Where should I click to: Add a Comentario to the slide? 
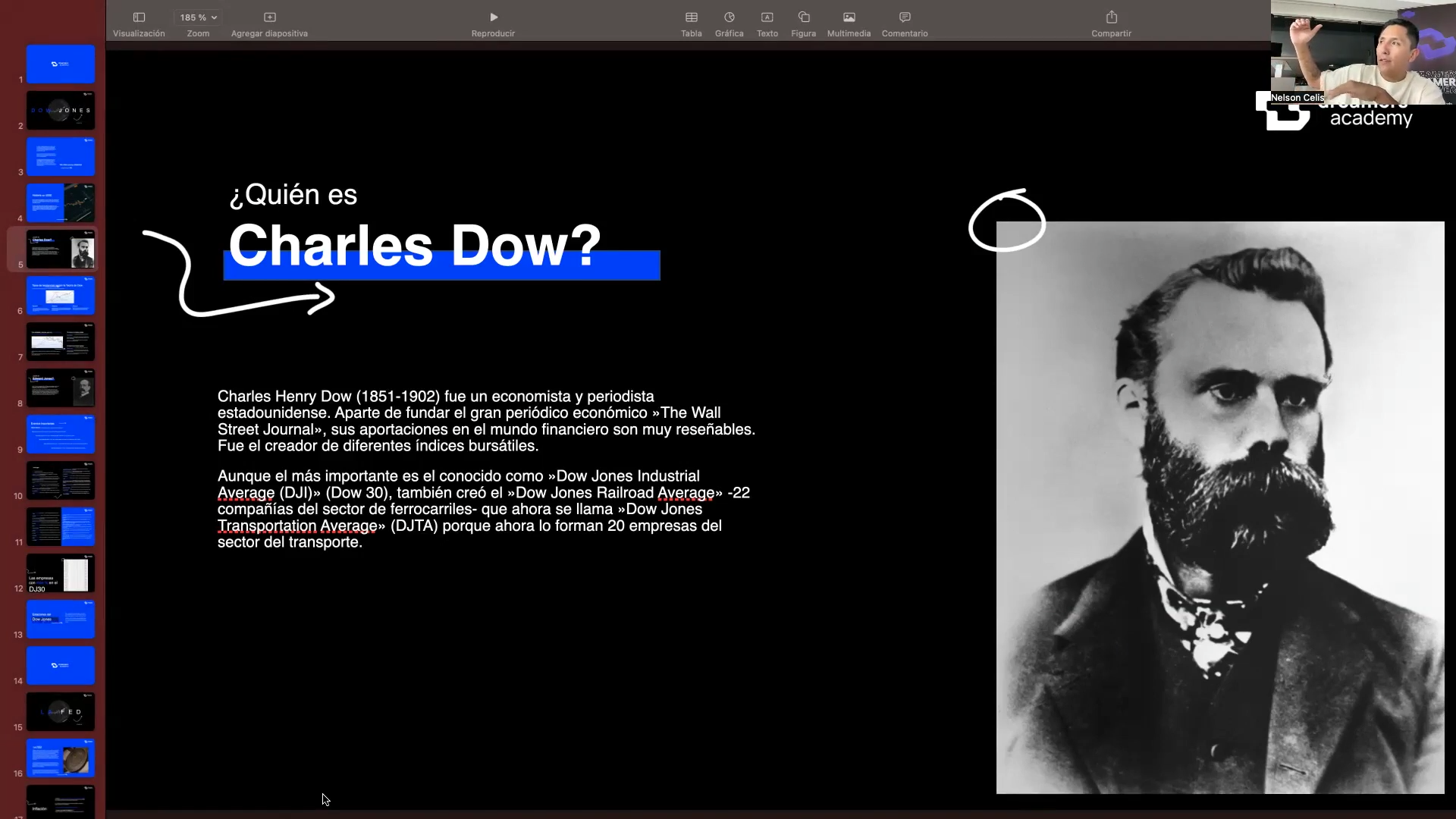tap(904, 17)
